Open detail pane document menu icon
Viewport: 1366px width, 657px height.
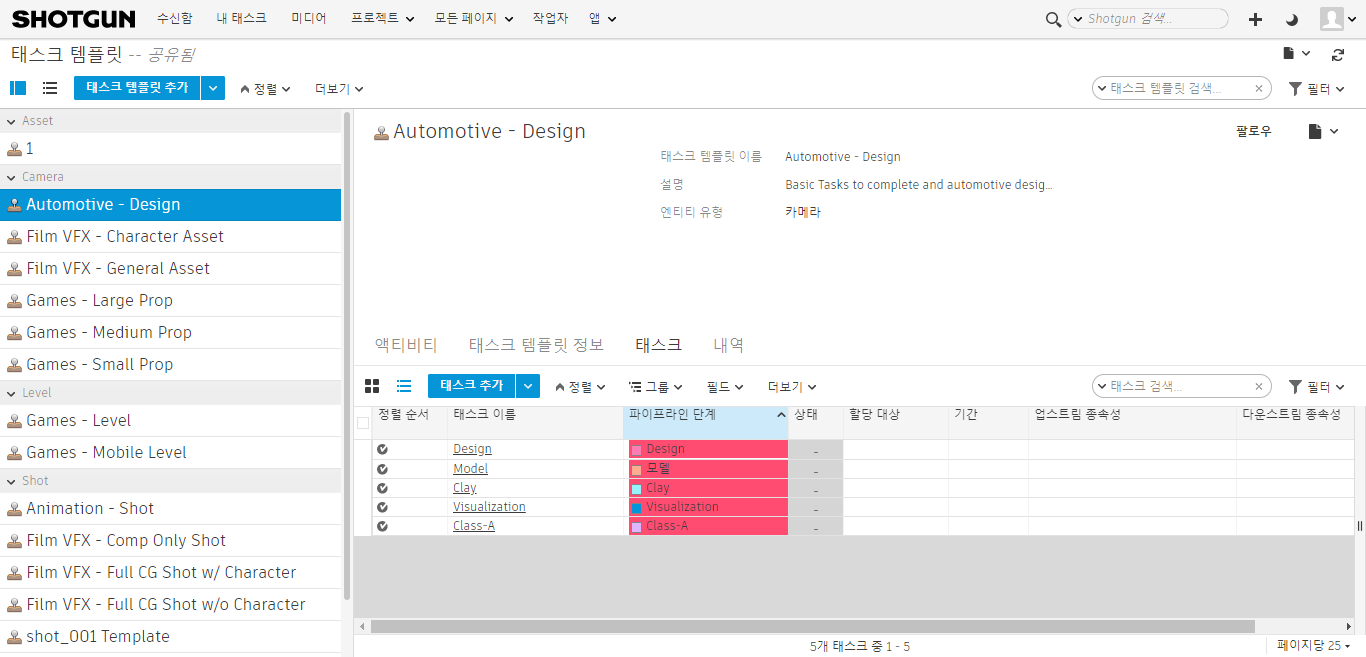(x=1323, y=131)
